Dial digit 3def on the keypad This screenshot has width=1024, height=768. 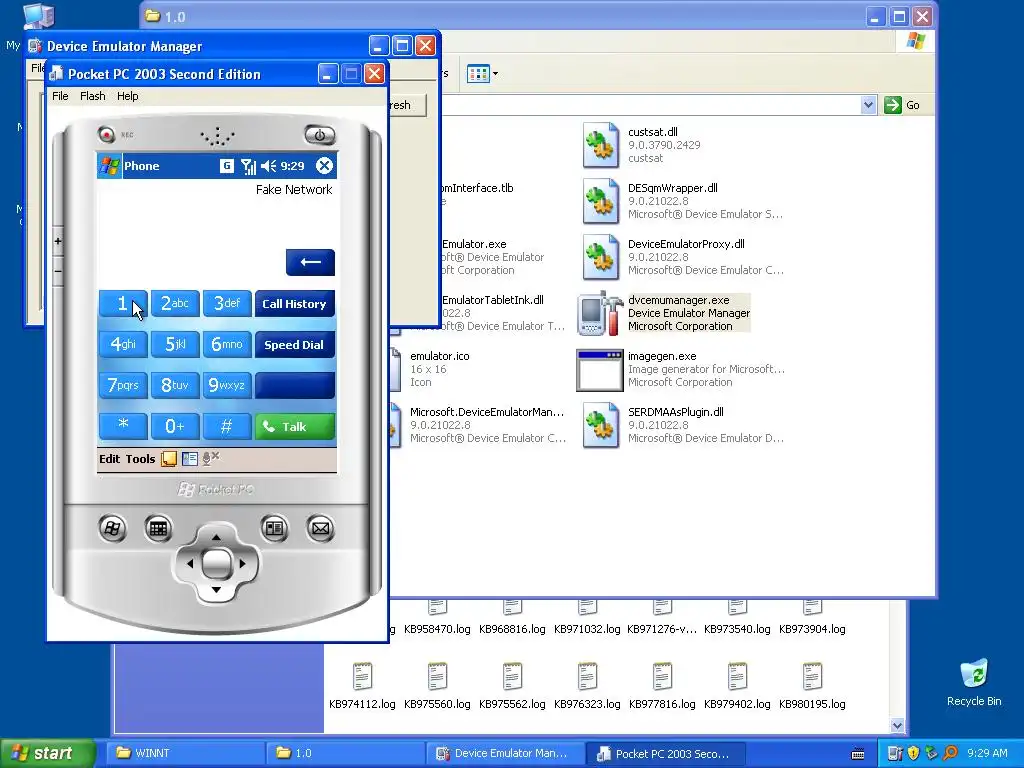(x=227, y=304)
